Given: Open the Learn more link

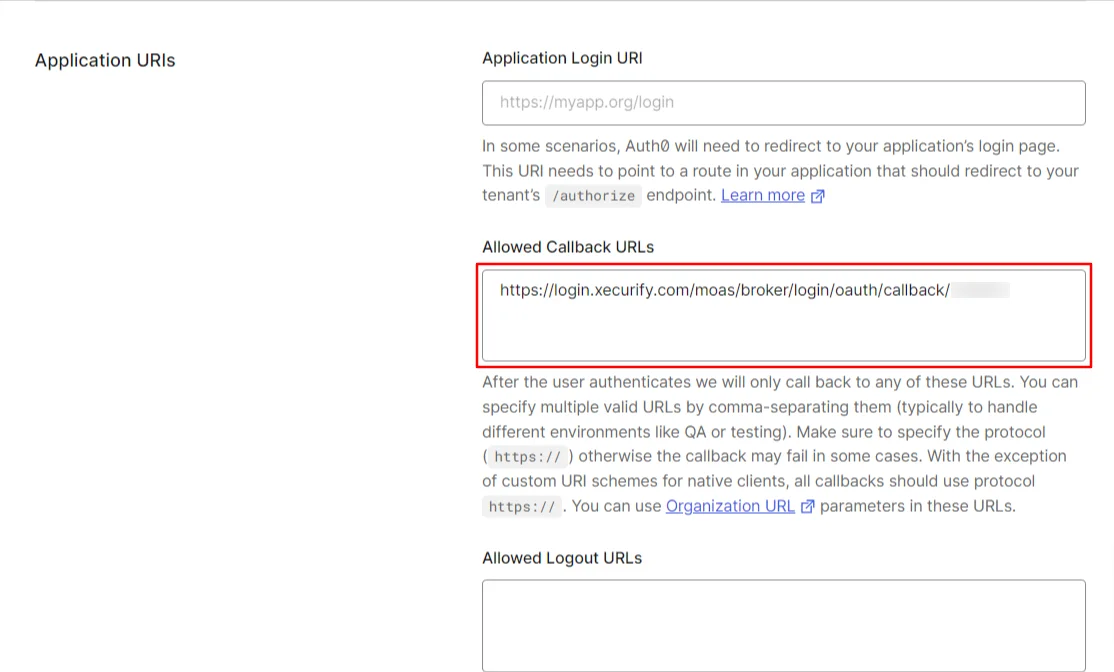Looking at the screenshot, I should click(763, 195).
